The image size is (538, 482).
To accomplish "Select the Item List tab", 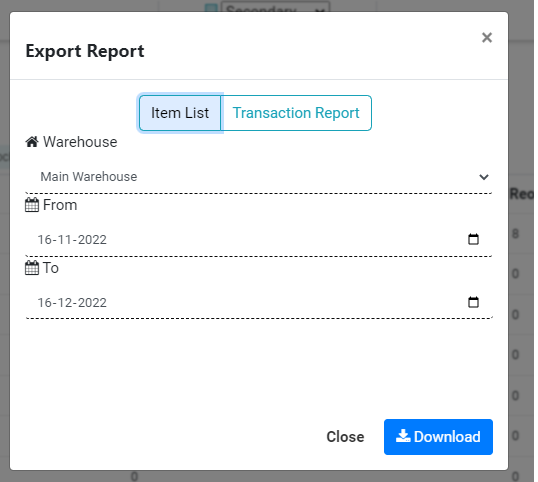I will pos(180,113).
